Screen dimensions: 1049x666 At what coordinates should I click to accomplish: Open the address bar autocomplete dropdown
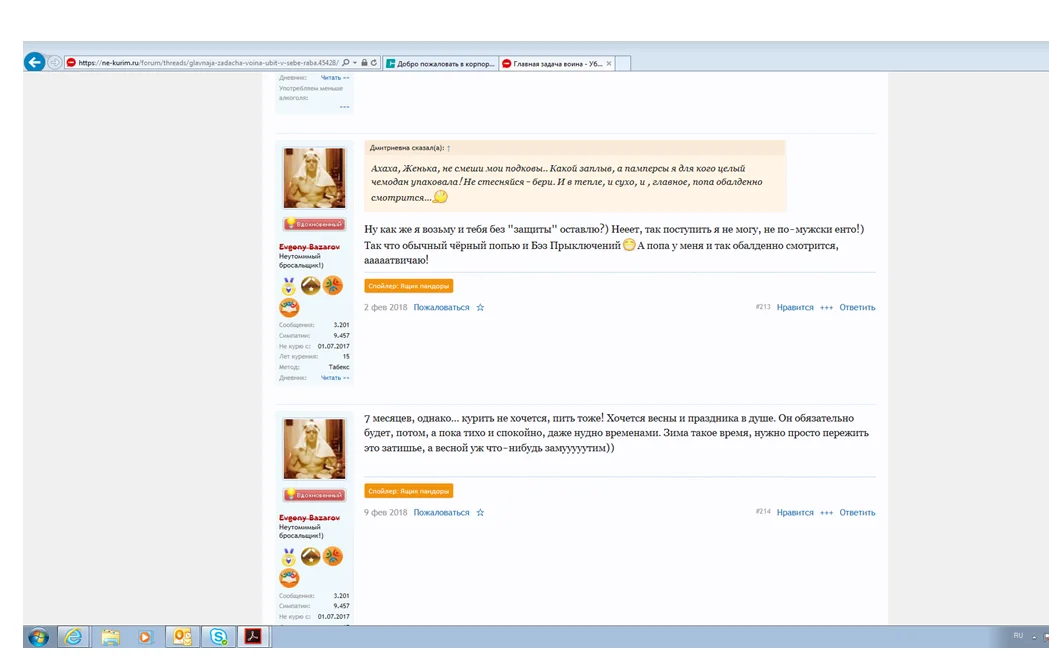point(356,61)
